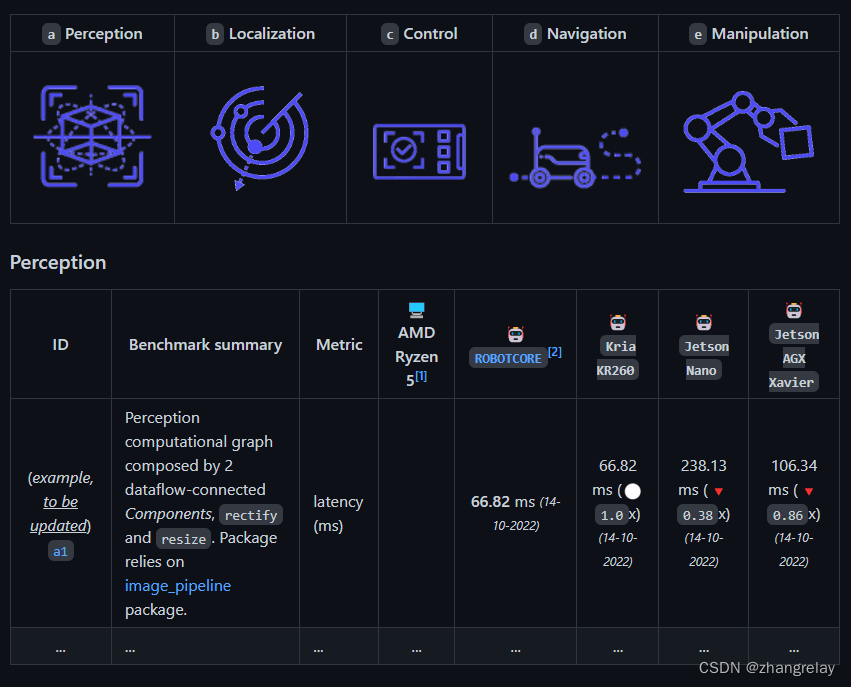Image resolution: width=851 pixels, height=687 pixels.
Task: Click the 66.82 value in Kria KR260 column
Action: click(x=618, y=466)
